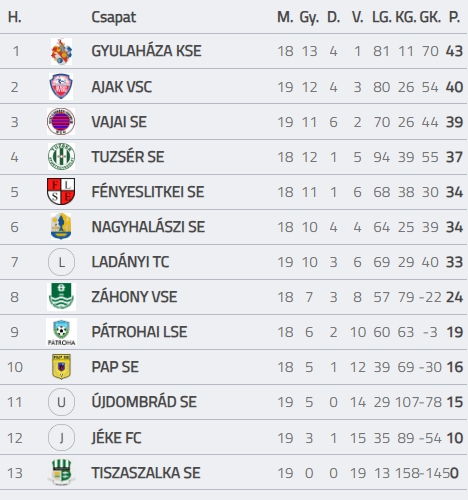The height and width of the screenshot is (500, 468).
Task: Click the GK. goal difference header
Action: pyautogui.click(x=430, y=17)
